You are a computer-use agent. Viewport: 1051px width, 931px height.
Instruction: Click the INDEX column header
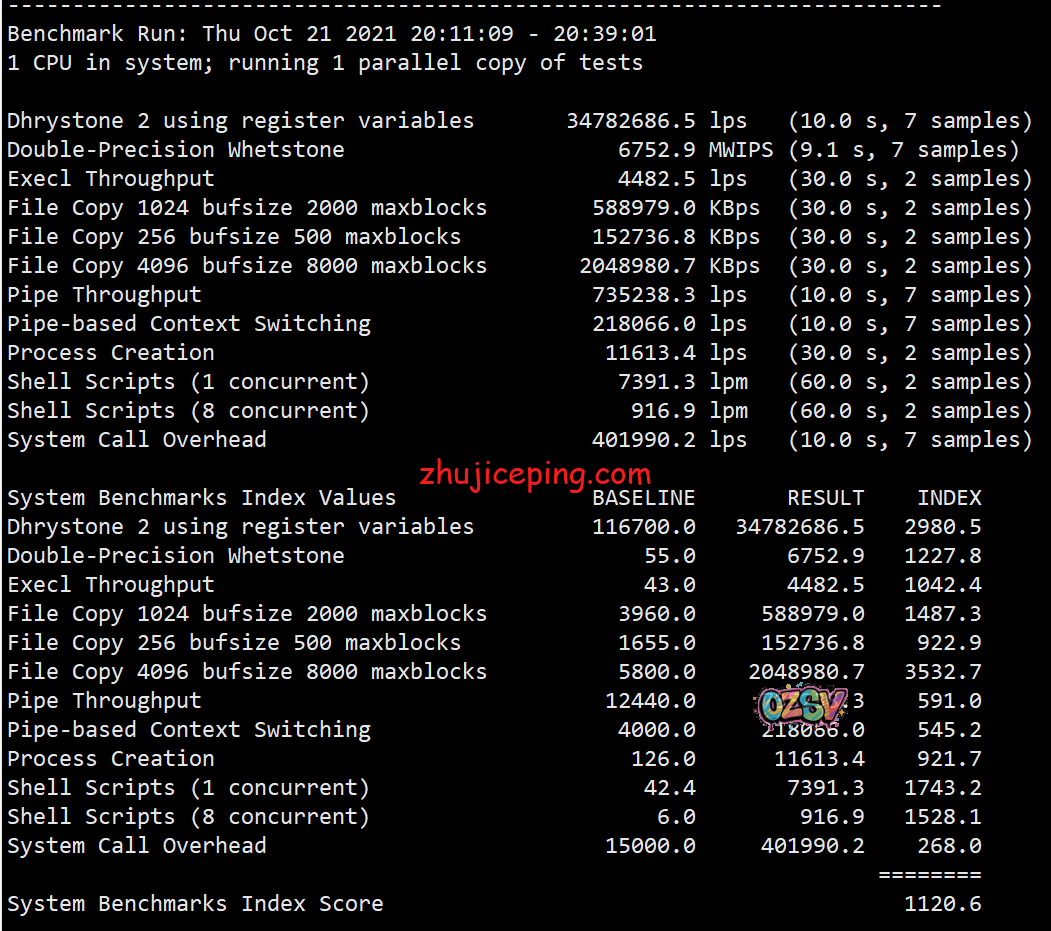click(x=949, y=498)
